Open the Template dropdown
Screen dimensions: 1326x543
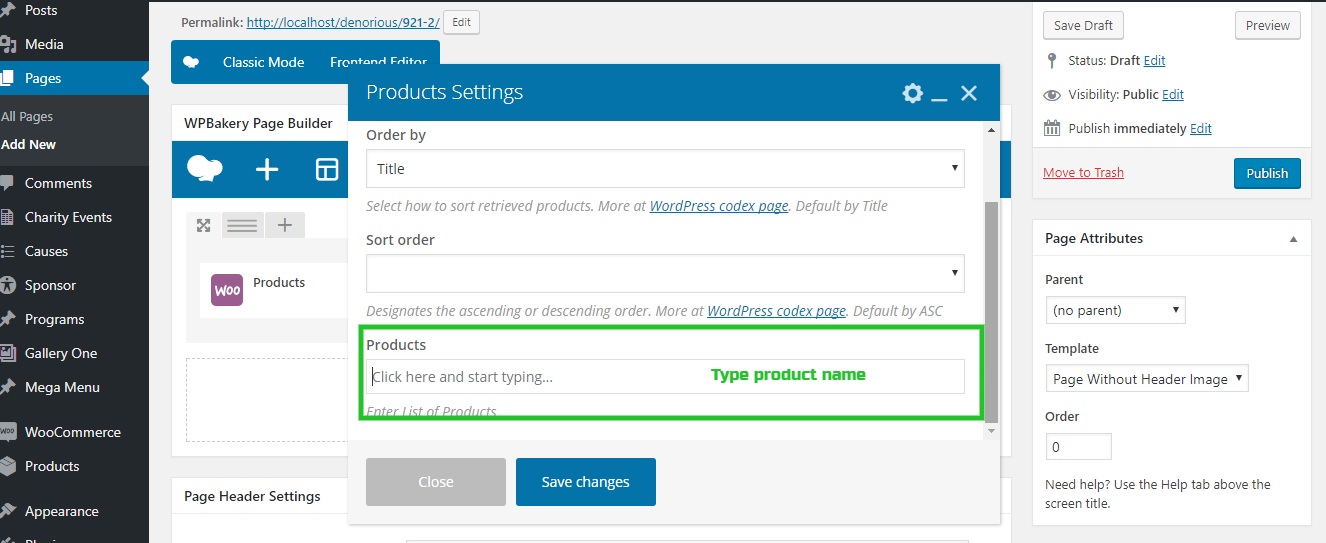click(x=1147, y=379)
